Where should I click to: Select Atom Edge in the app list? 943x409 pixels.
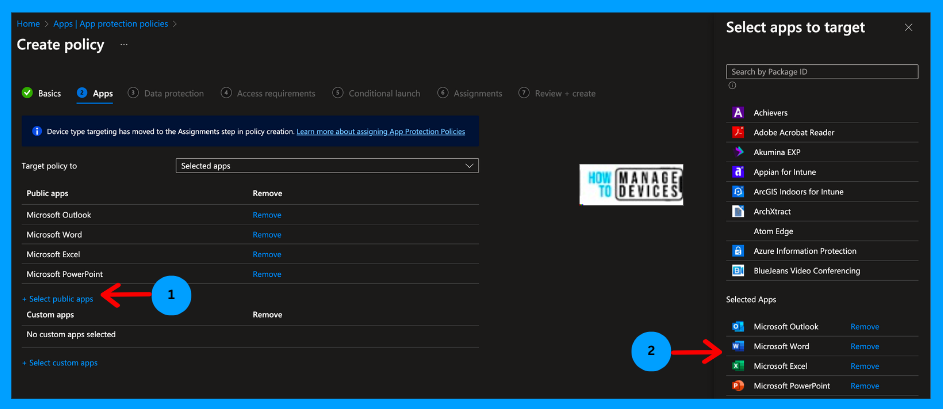[x=773, y=232]
